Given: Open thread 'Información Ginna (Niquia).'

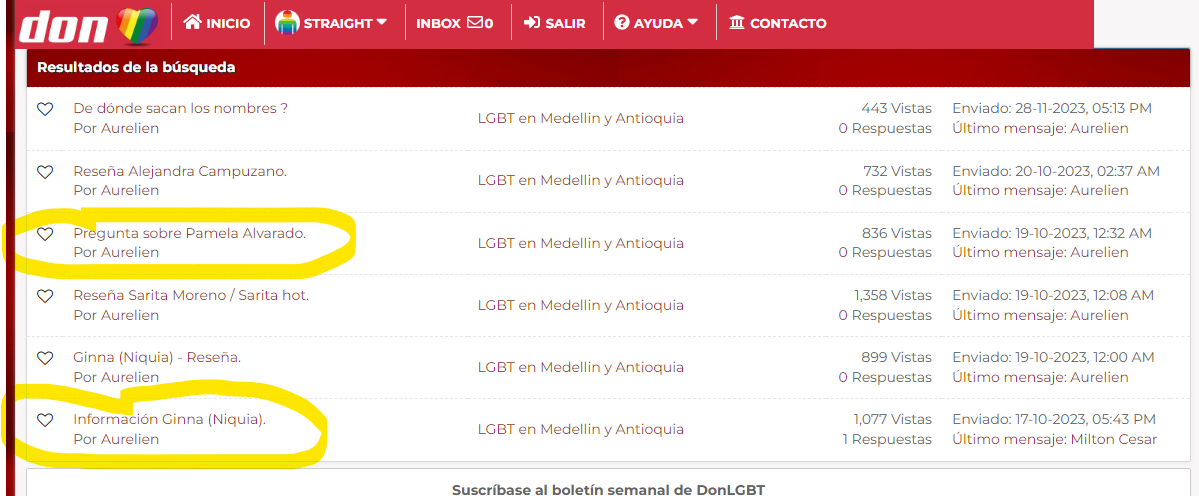Looking at the screenshot, I should click(170, 419).
